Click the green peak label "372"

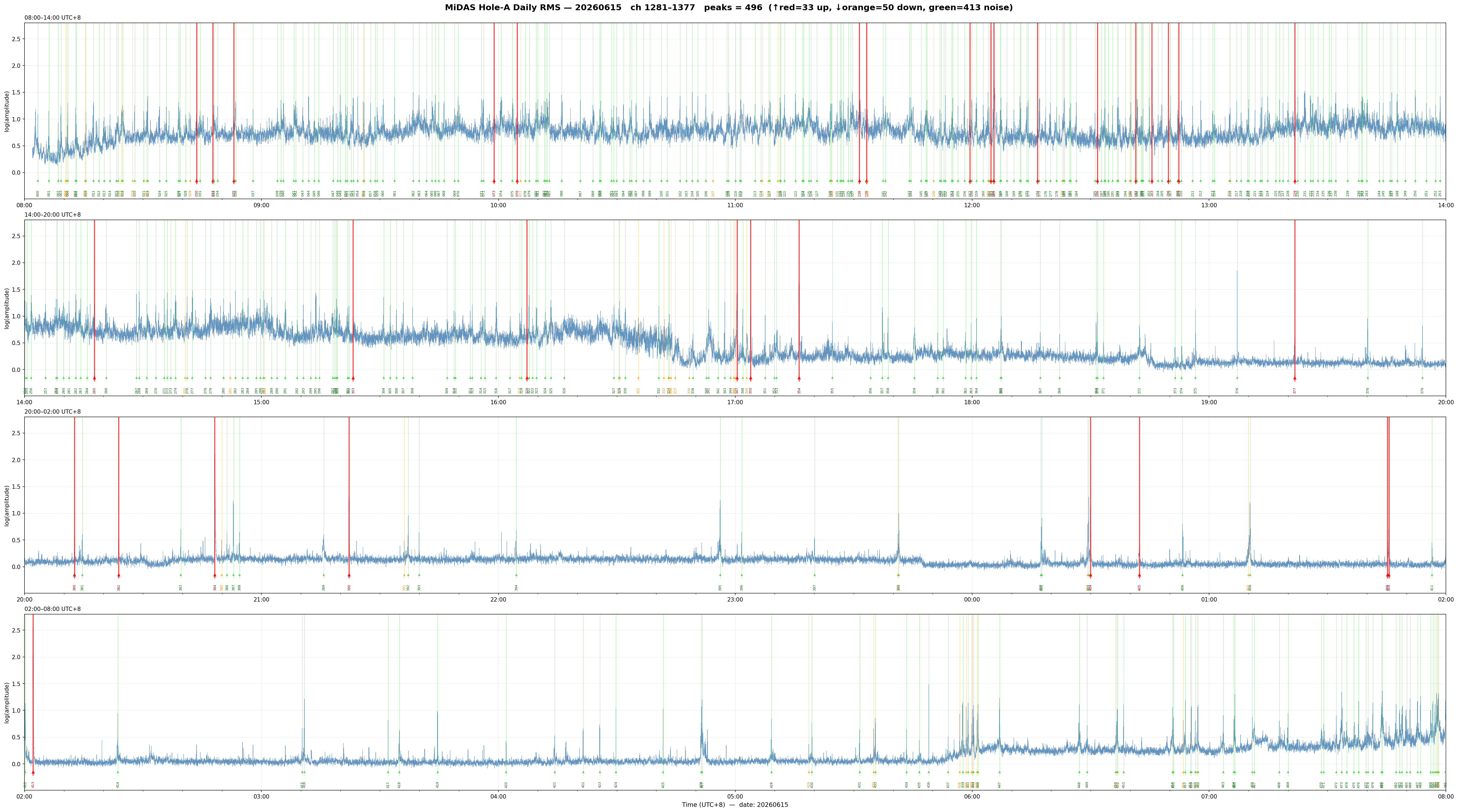pyautogui.click(x=1139, y=391)
